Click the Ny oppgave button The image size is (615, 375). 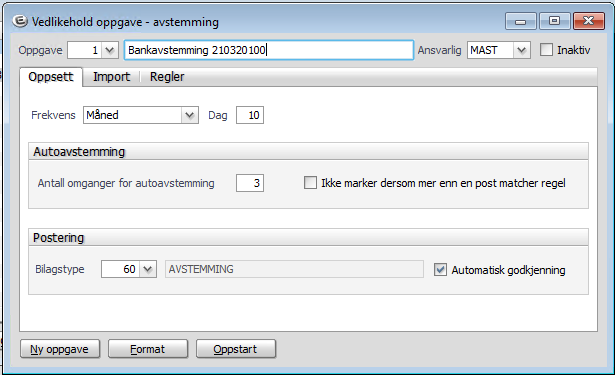tap(60, 349)
